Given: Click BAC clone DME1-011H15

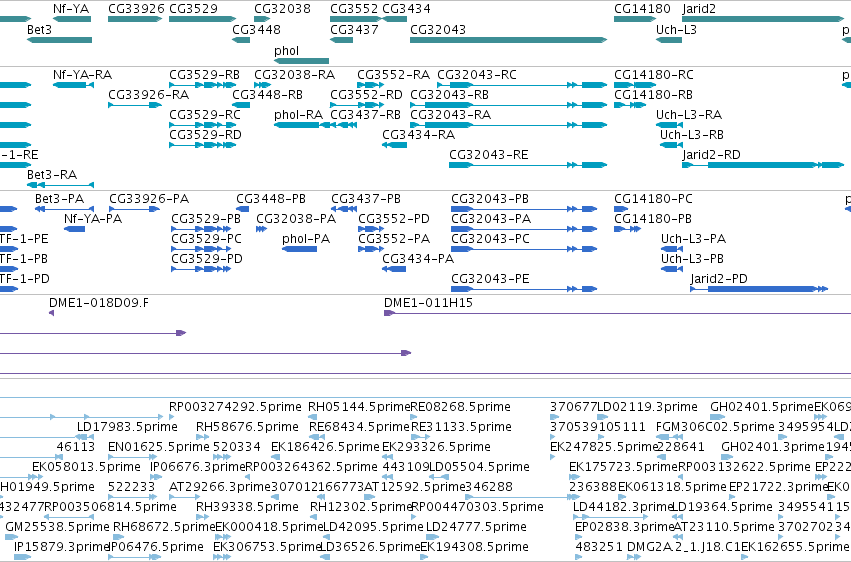Looking at the screenshot, I should 428,303.
